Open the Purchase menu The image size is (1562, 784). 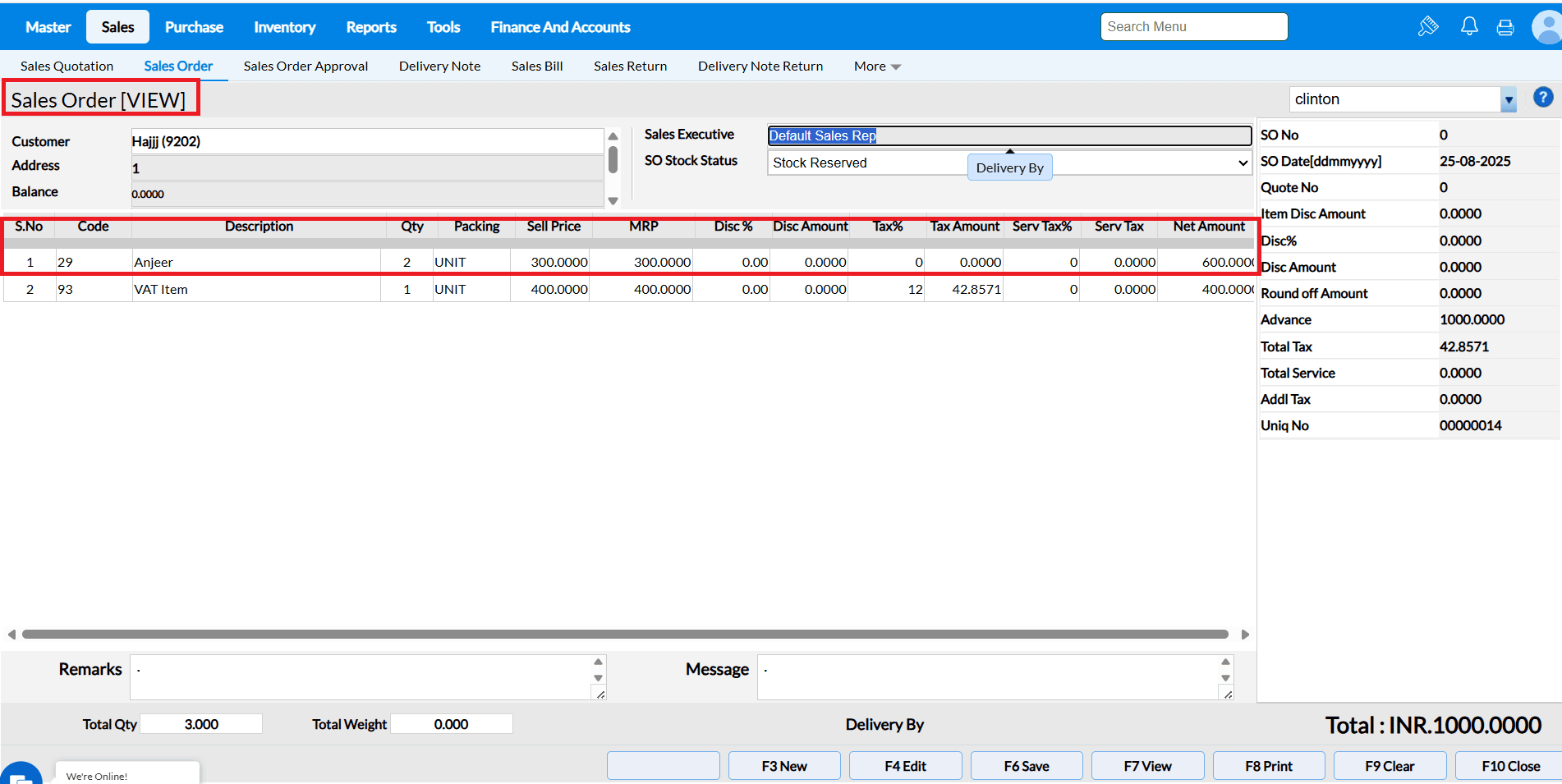[194, 27]
